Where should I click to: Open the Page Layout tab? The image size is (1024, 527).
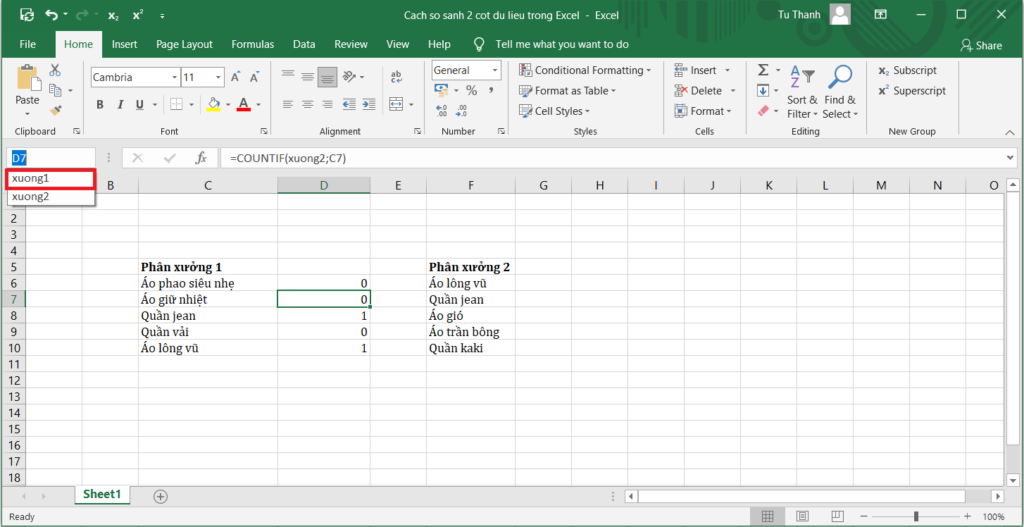tap(184, 44)
